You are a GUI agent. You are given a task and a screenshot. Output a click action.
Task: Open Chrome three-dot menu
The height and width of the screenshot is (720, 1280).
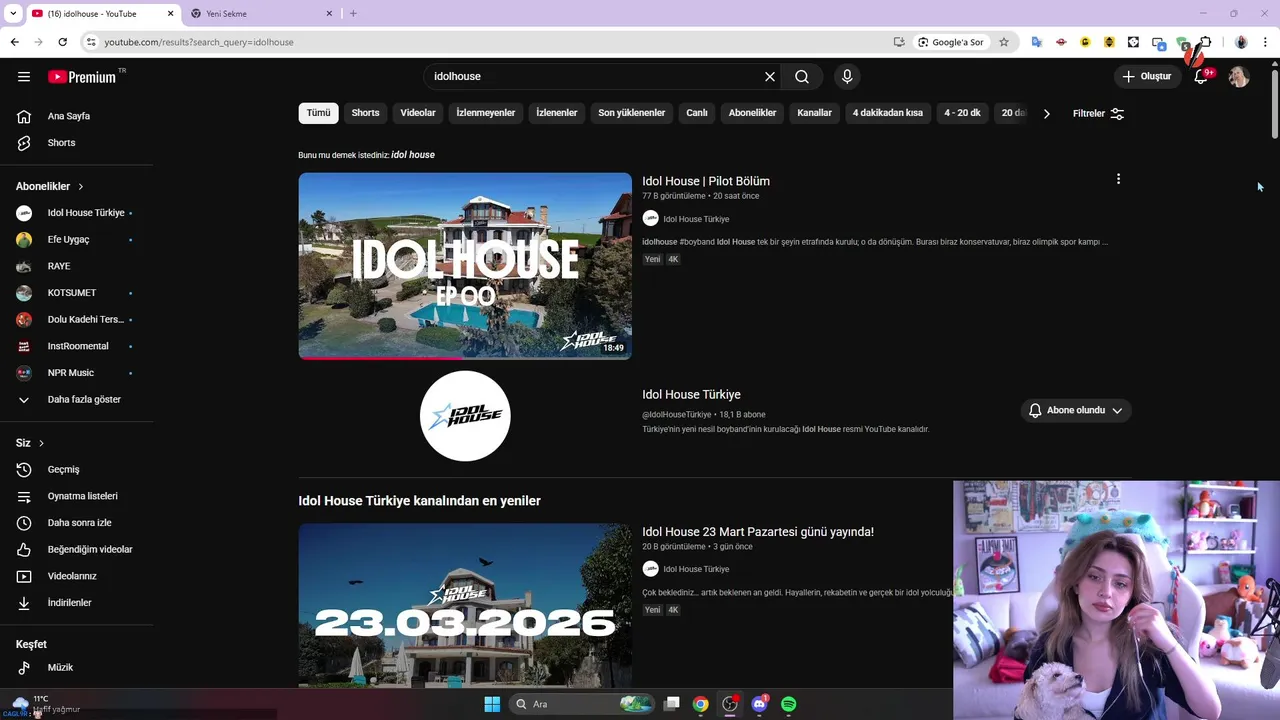pos(1266,42)
